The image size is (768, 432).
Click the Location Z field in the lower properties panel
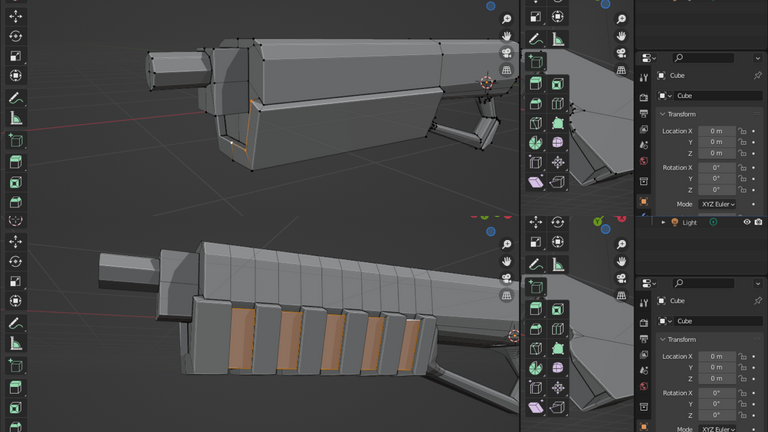[717, 379]
